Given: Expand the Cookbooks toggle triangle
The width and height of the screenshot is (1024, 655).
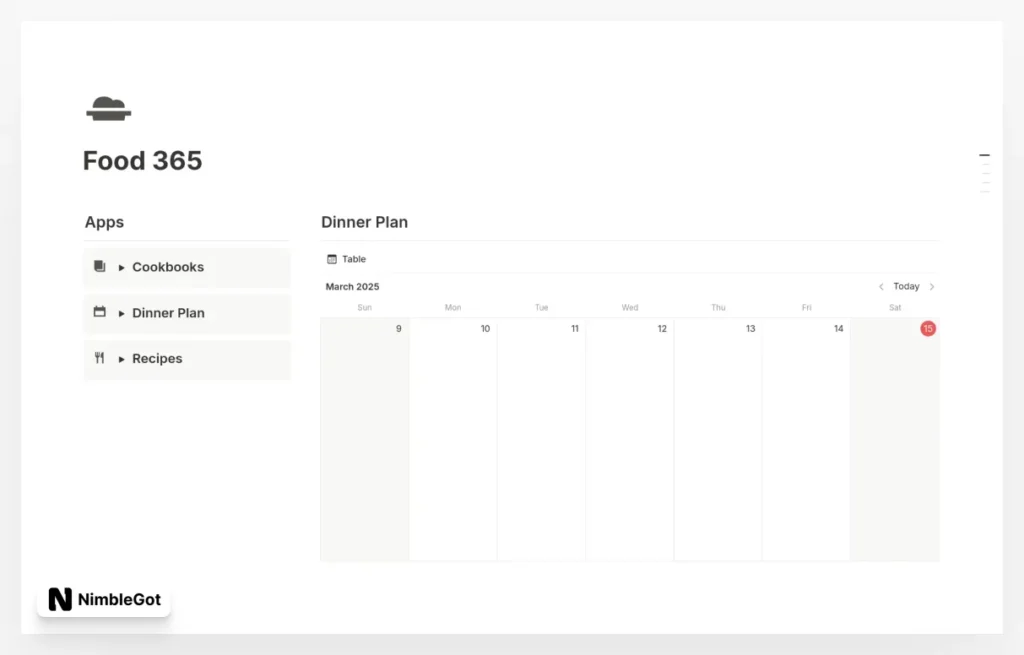Looking at the screenshot, I should pos(122,268).
